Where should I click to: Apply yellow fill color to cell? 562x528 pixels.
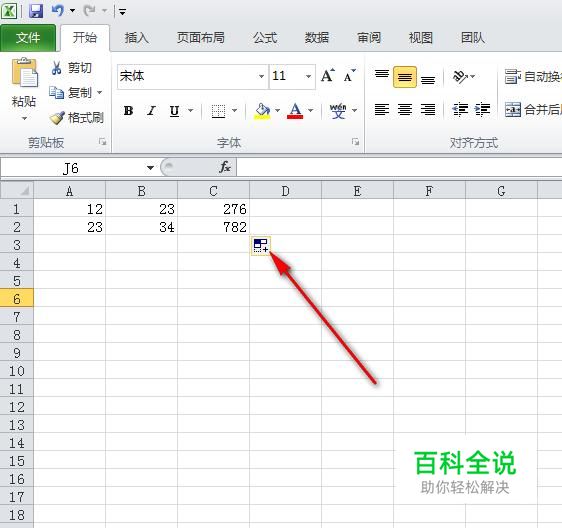[262, 111]
